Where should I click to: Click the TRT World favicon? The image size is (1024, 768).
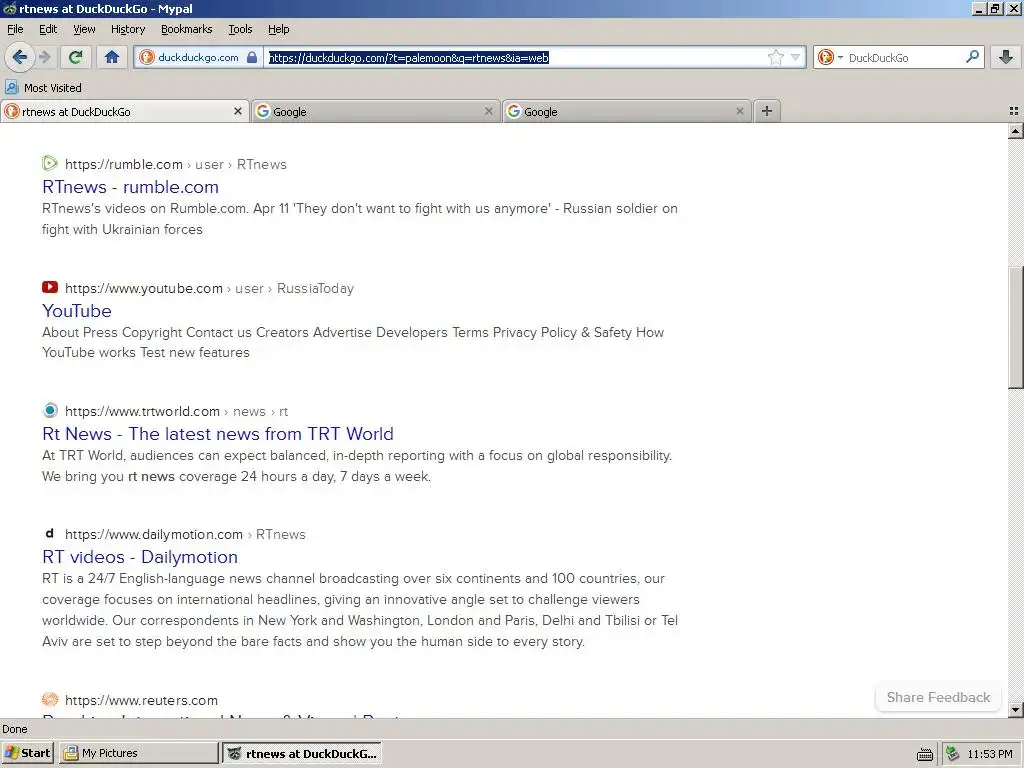point(50,410)
